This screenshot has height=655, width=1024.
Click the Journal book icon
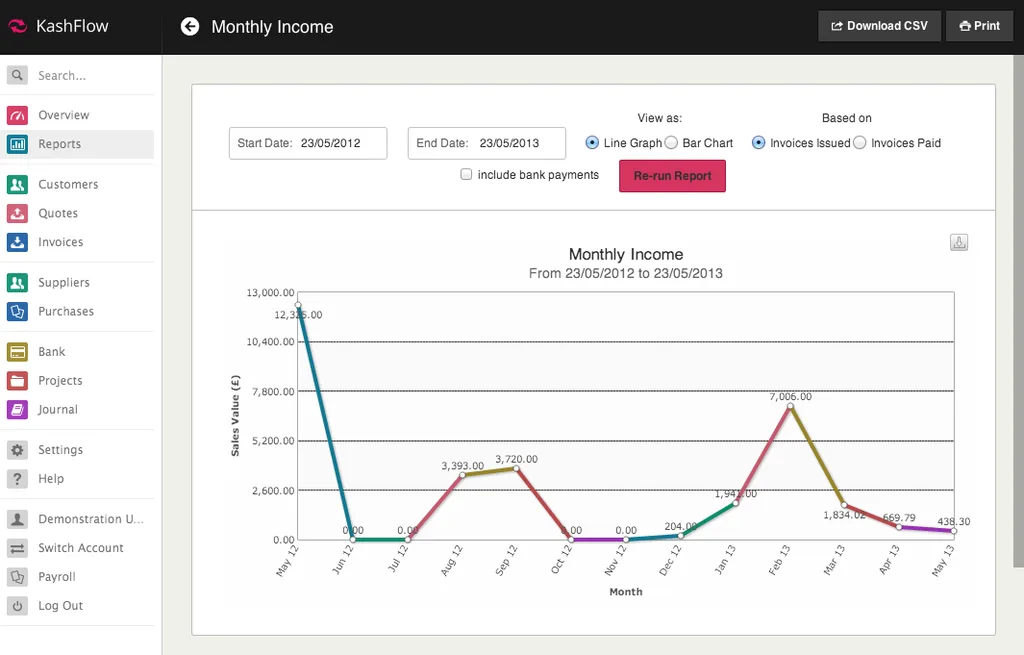(18, 409)
